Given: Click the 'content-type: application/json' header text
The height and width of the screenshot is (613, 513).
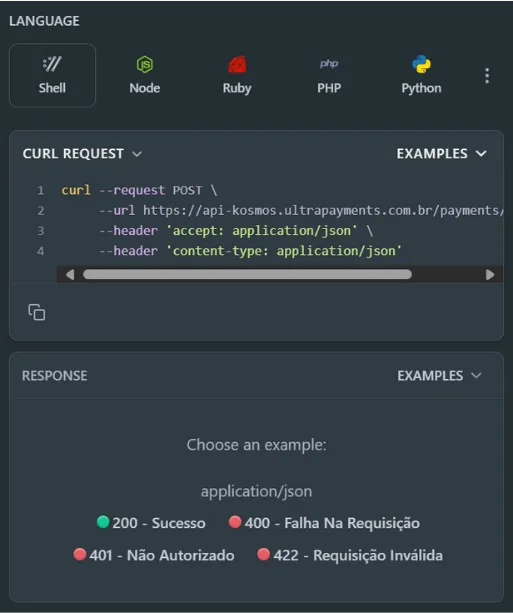Looking at the screenshot, I should pos(284,251).
